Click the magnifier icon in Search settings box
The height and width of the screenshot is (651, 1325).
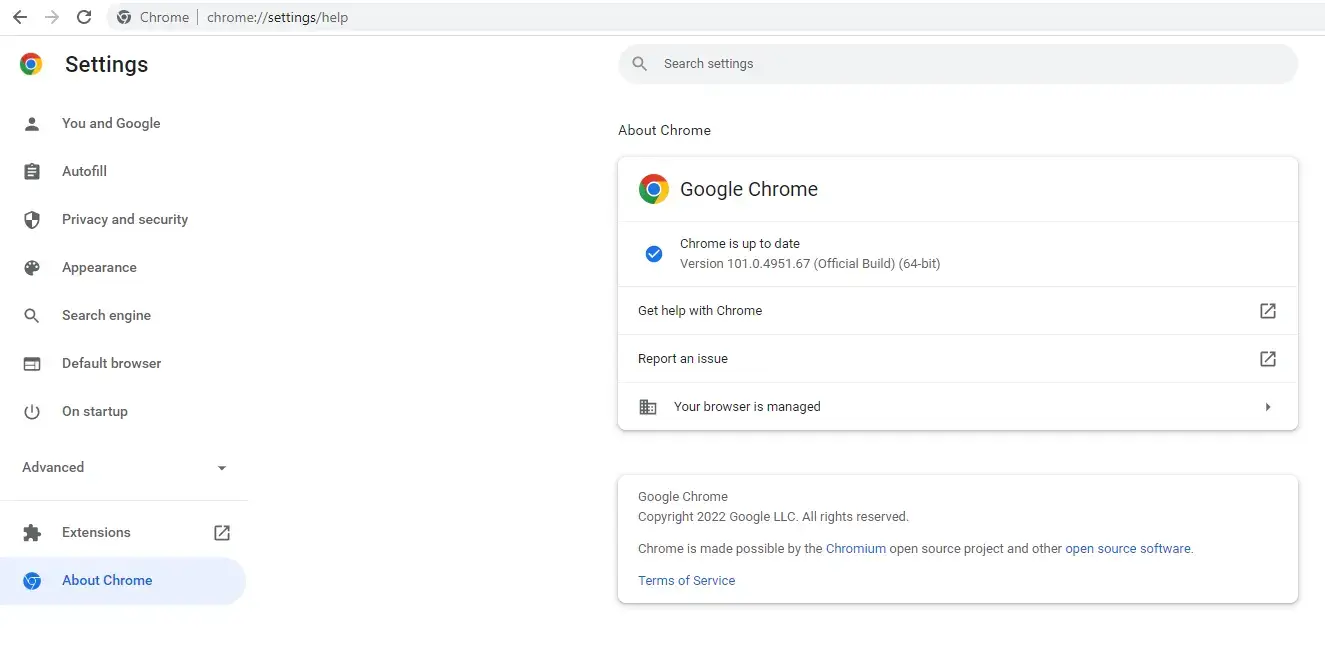640,64
